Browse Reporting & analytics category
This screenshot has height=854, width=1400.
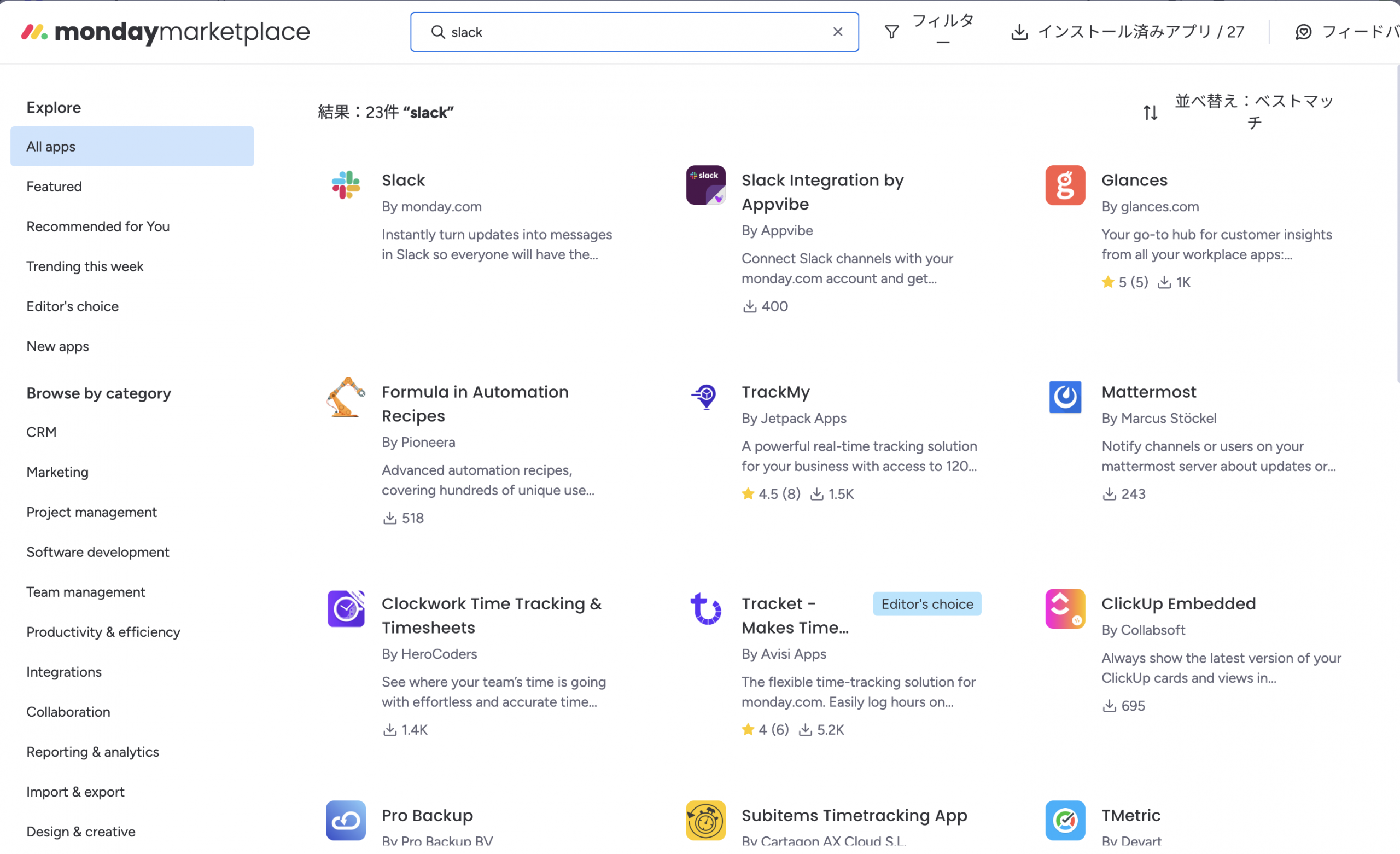click(92, 752)
